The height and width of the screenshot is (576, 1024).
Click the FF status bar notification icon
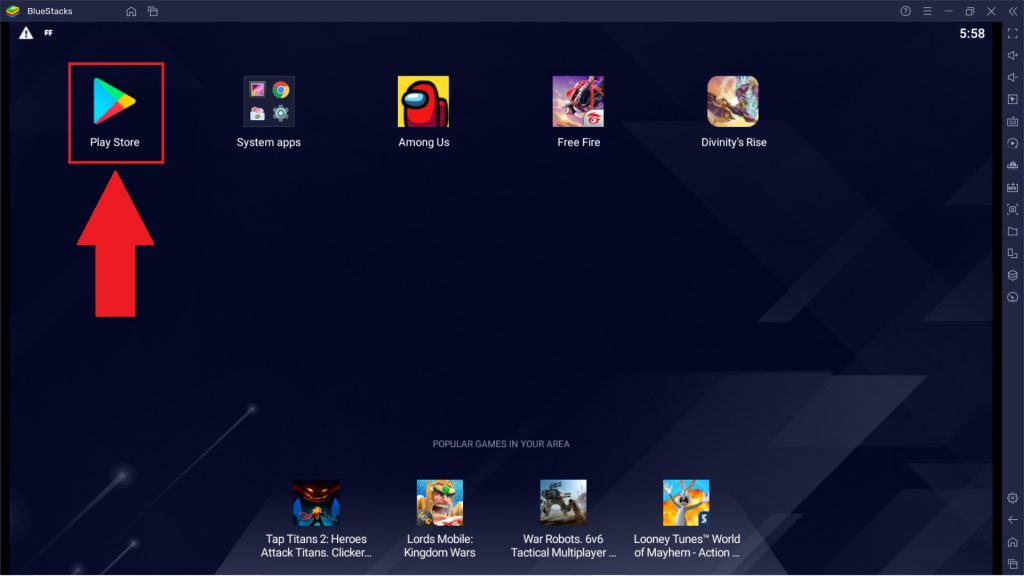(x=48, y=33)
